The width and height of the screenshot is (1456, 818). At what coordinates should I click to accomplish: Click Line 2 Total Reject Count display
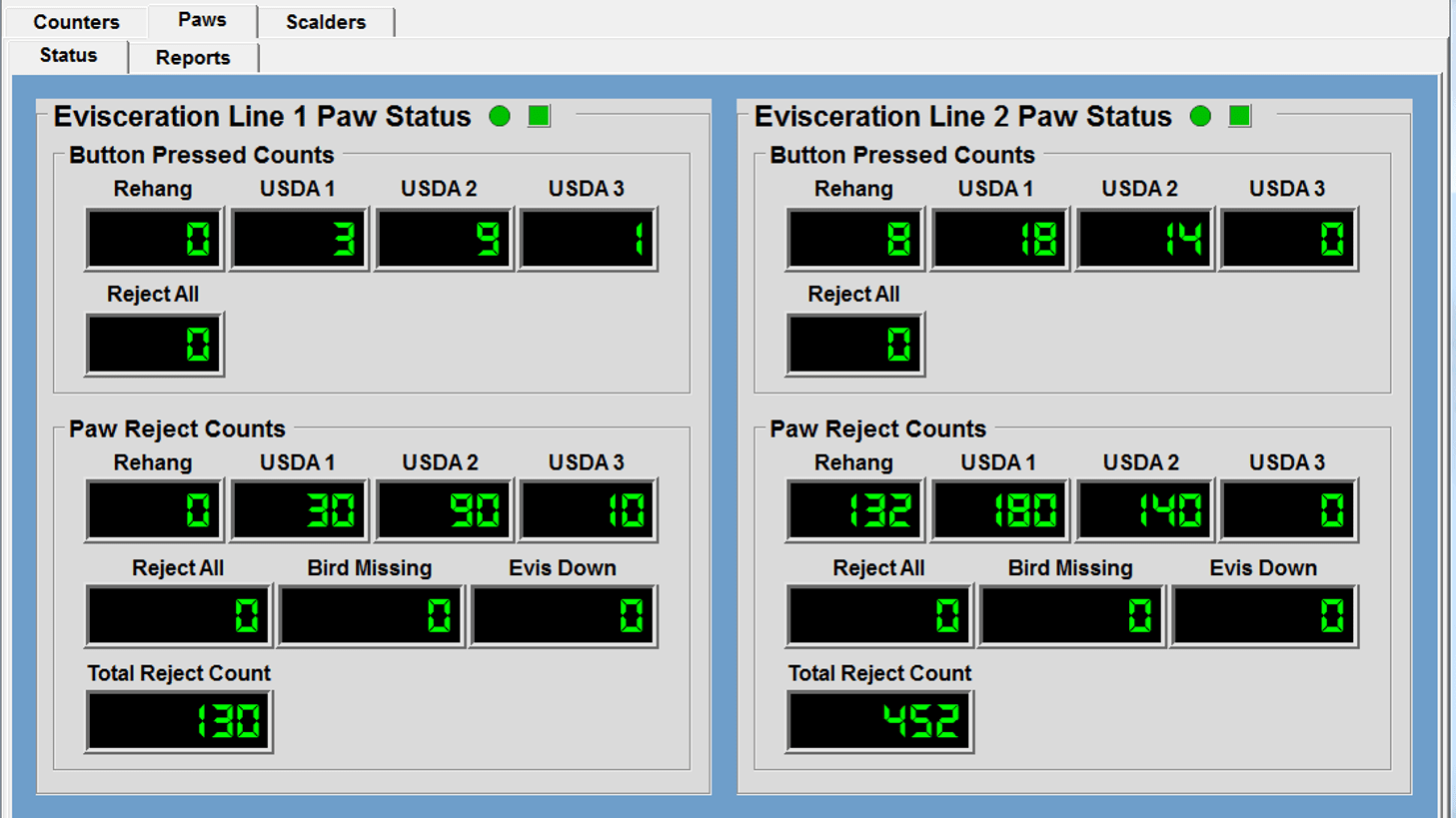point(879,720)
